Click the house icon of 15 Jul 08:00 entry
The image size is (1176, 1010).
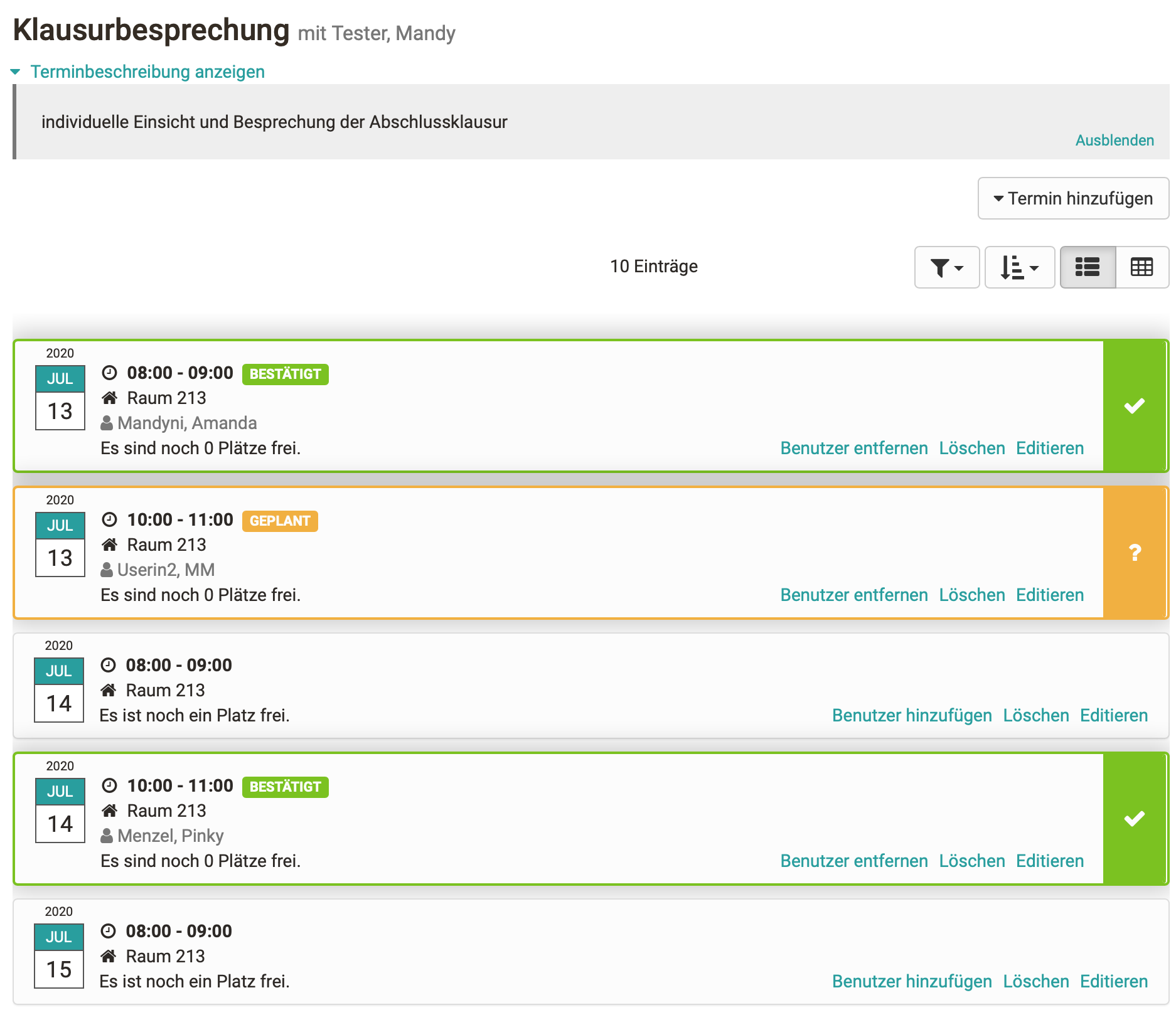[x=108, y=956]
